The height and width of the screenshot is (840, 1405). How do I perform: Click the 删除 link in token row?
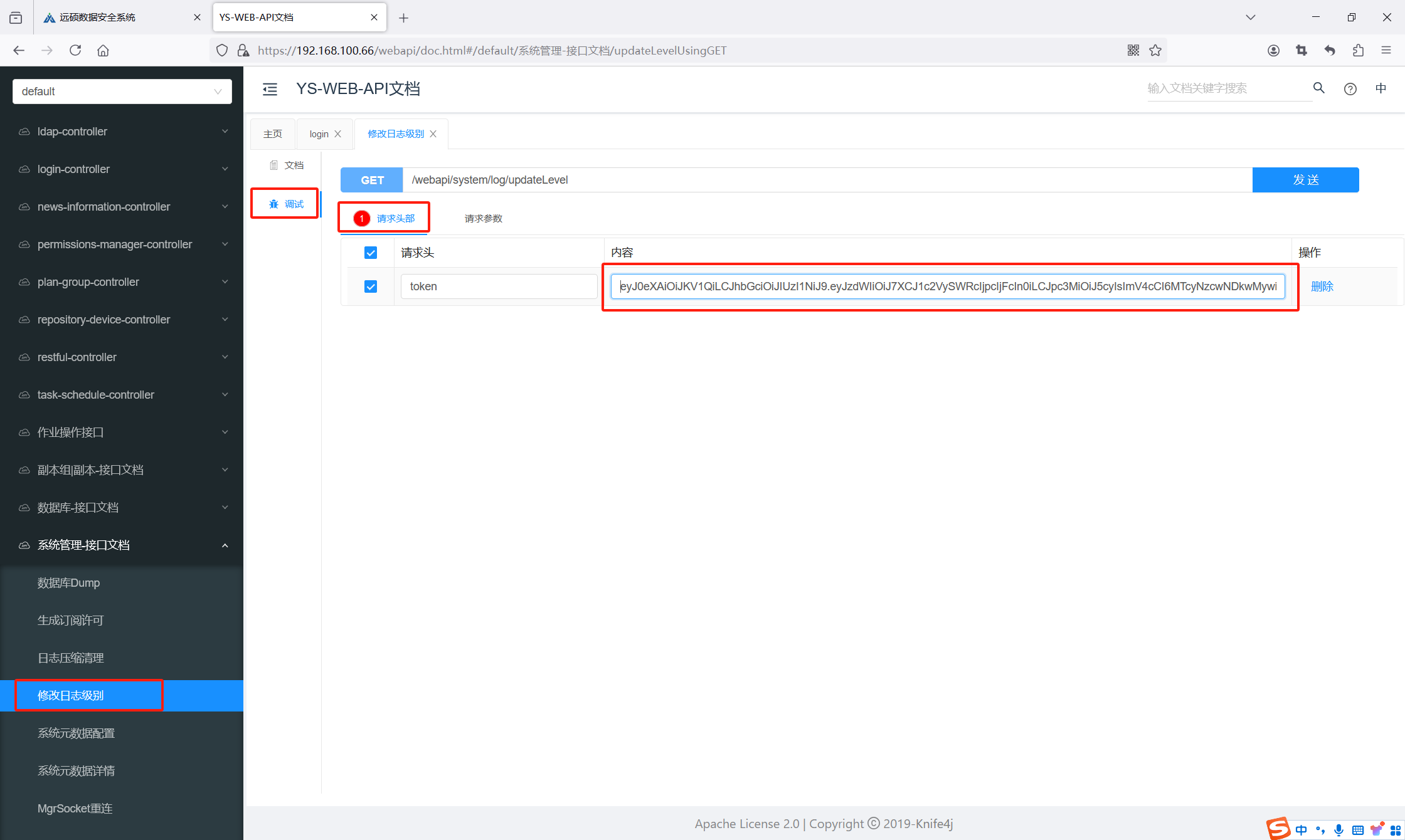click(x=1322, y=286)
